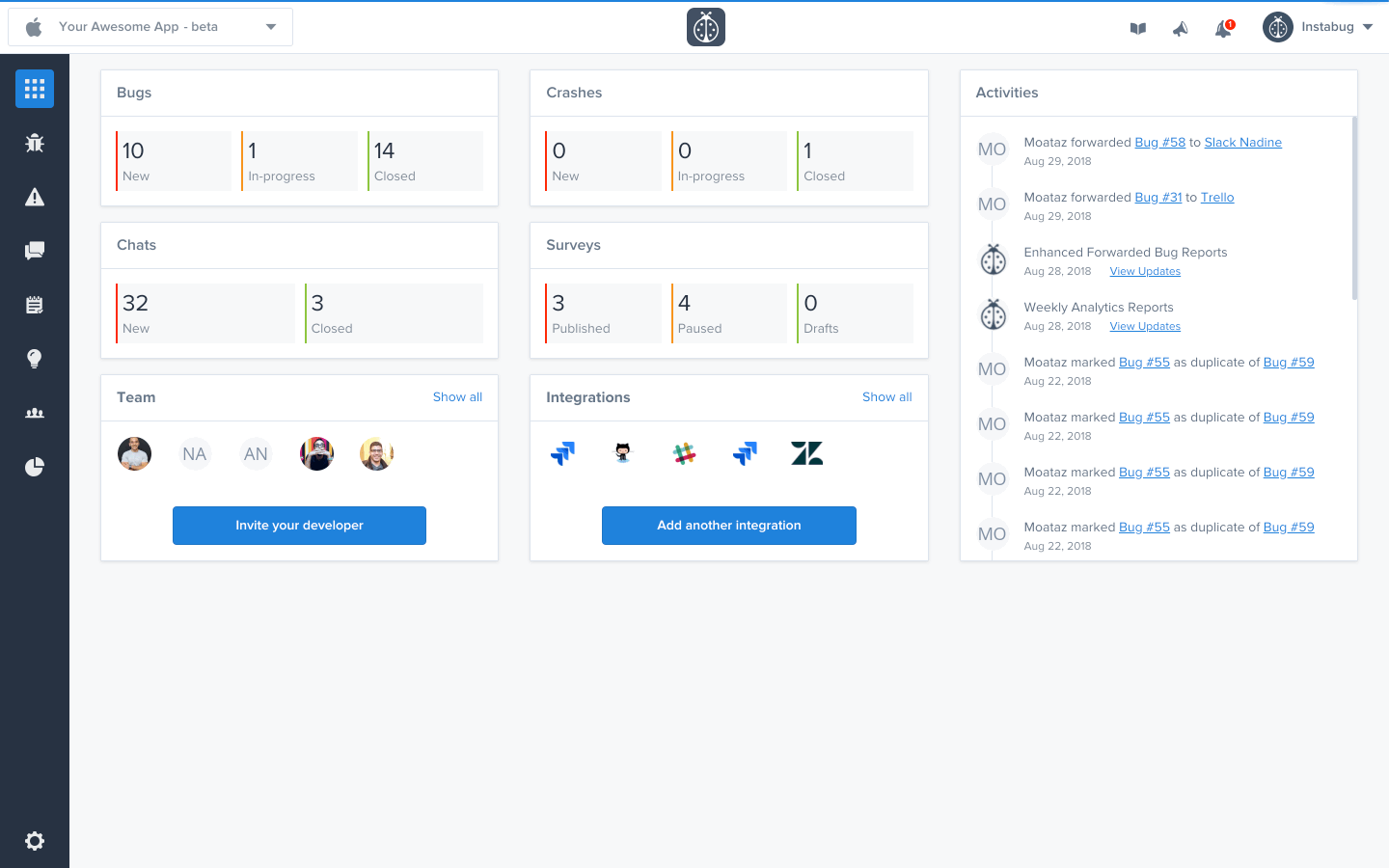This screenshot has height=868, width=1389.
Task: Click the Activities panel scrollbar
Action: tap(1354, 208)
